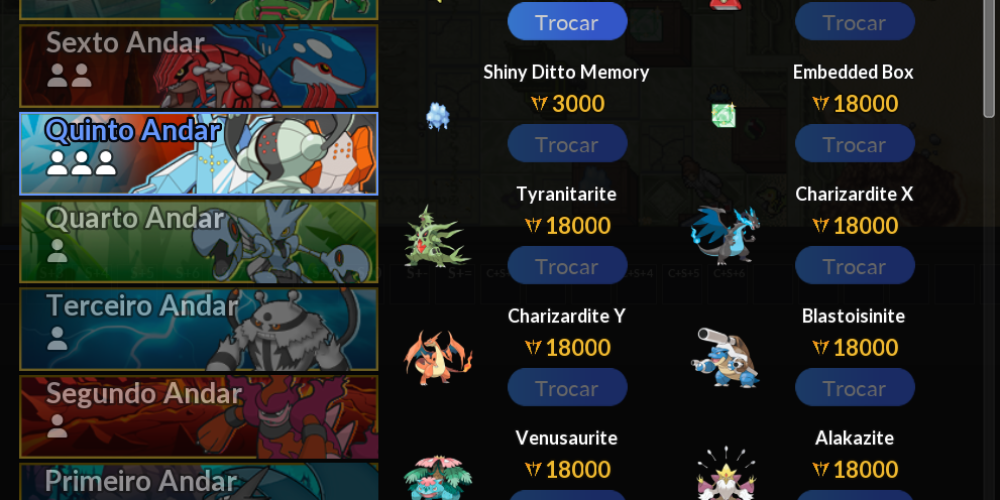
Task: Select the Mega Tyranitar sprite icon
Action: (x=438, y=237)
